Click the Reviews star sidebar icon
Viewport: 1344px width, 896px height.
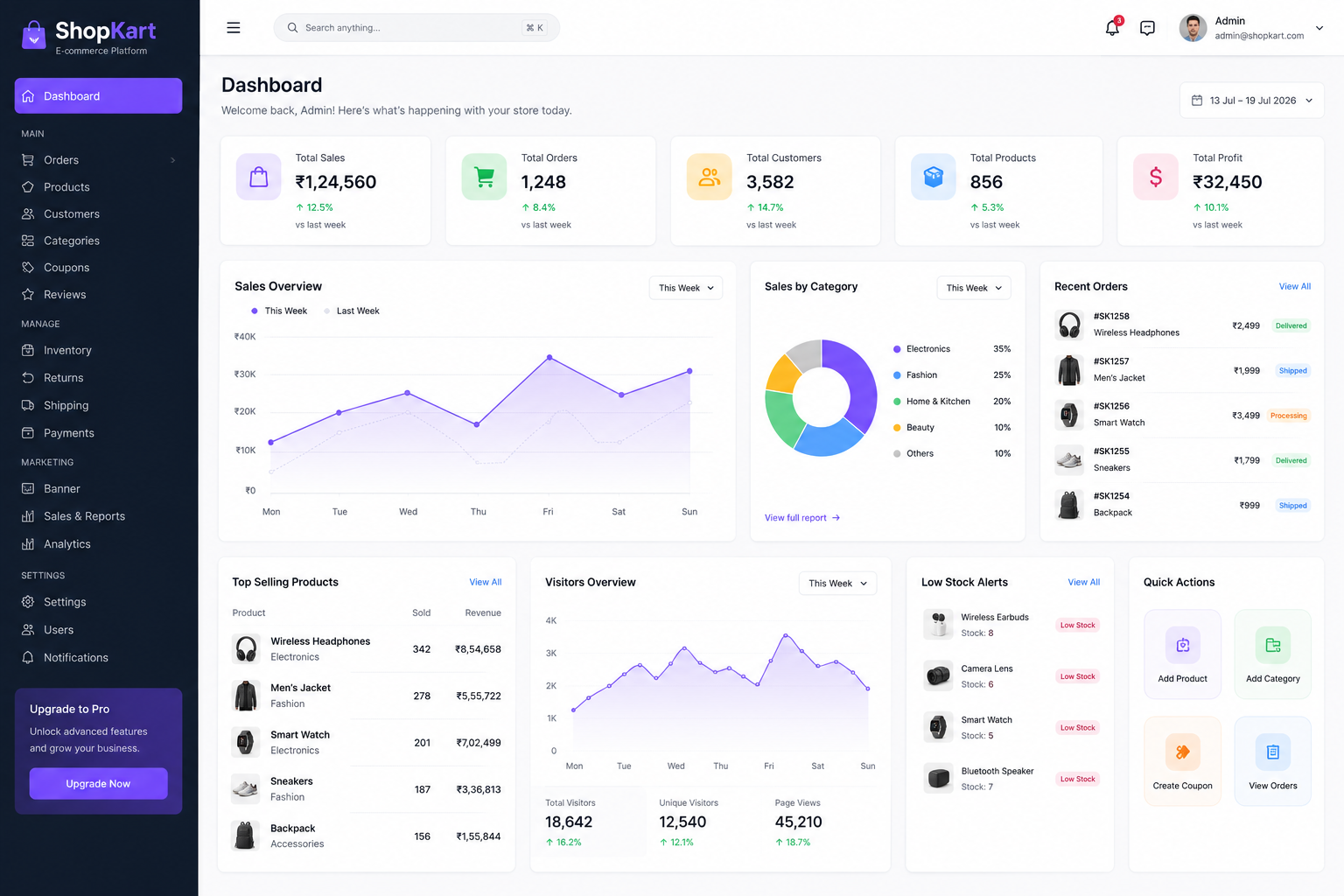click(28, 295)
